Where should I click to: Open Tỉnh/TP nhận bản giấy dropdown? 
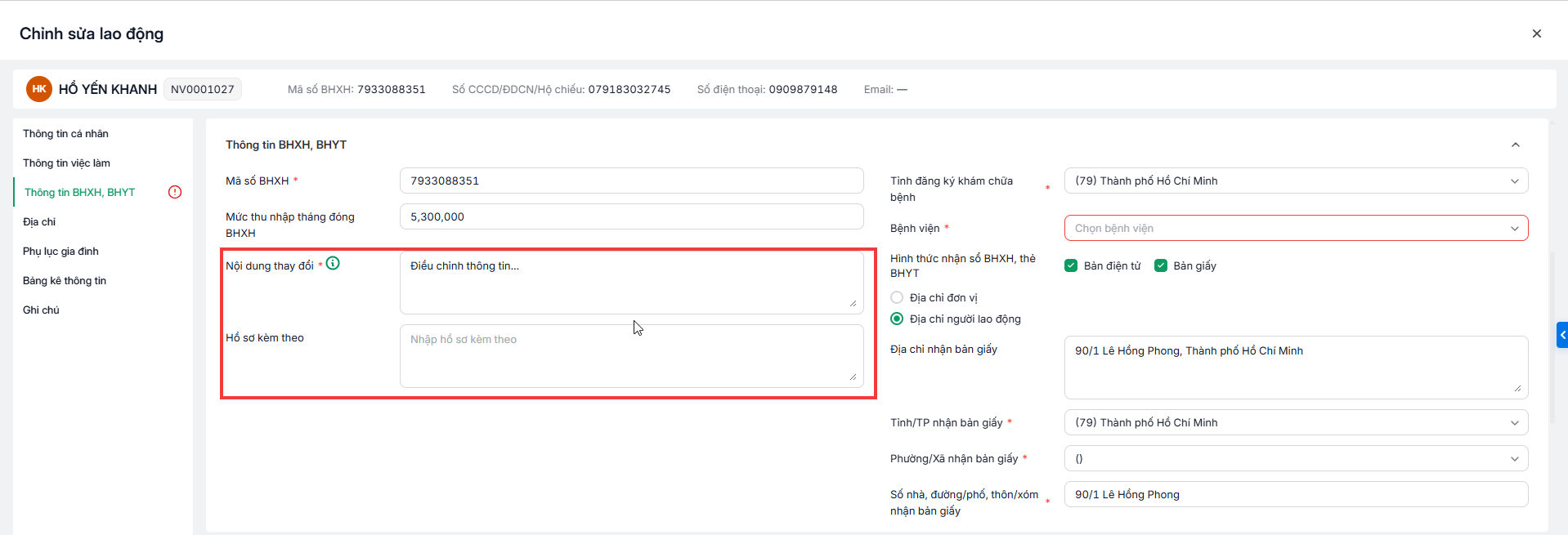tap(1296, 422)
